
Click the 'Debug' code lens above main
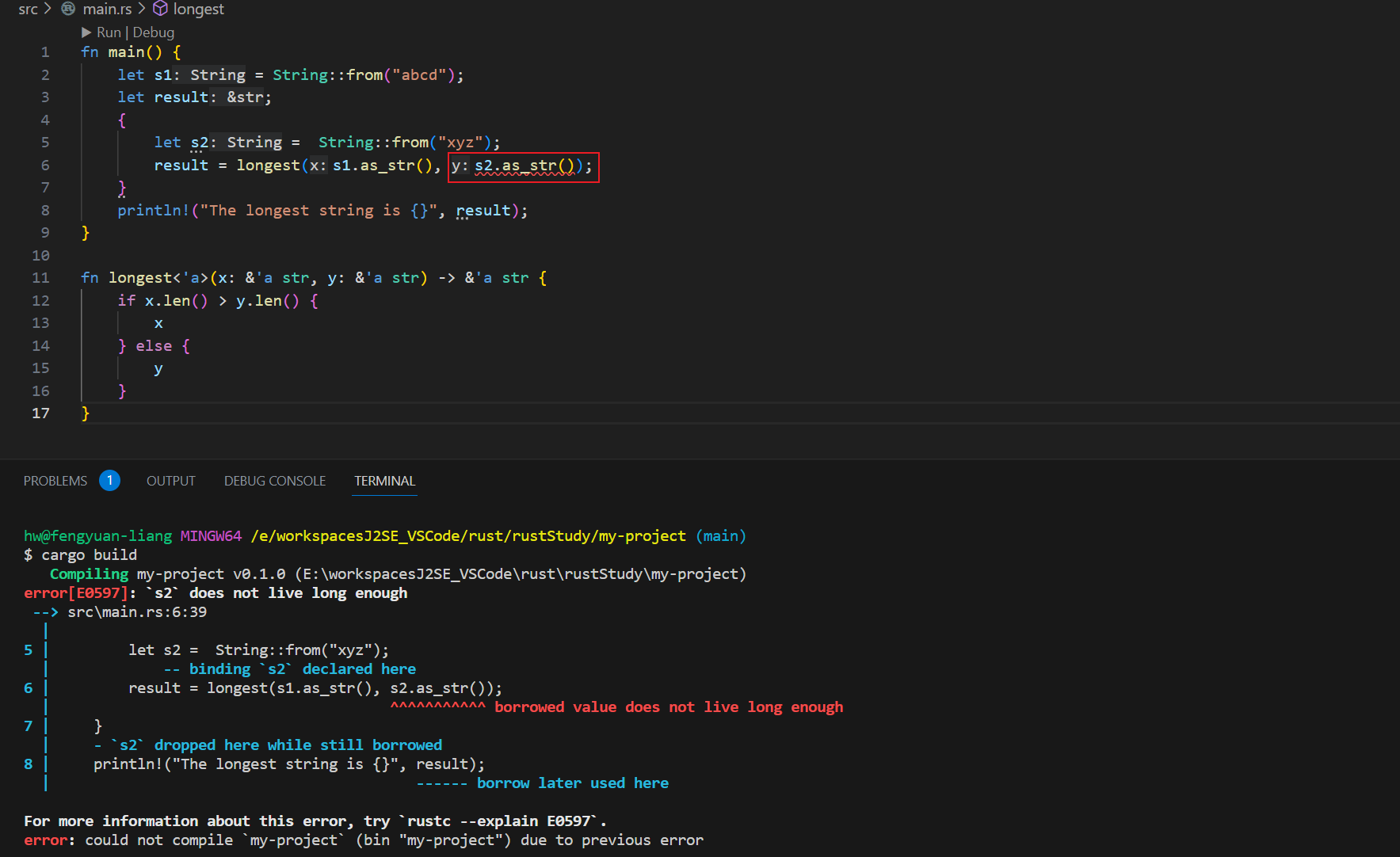click(x=154, y=32)
